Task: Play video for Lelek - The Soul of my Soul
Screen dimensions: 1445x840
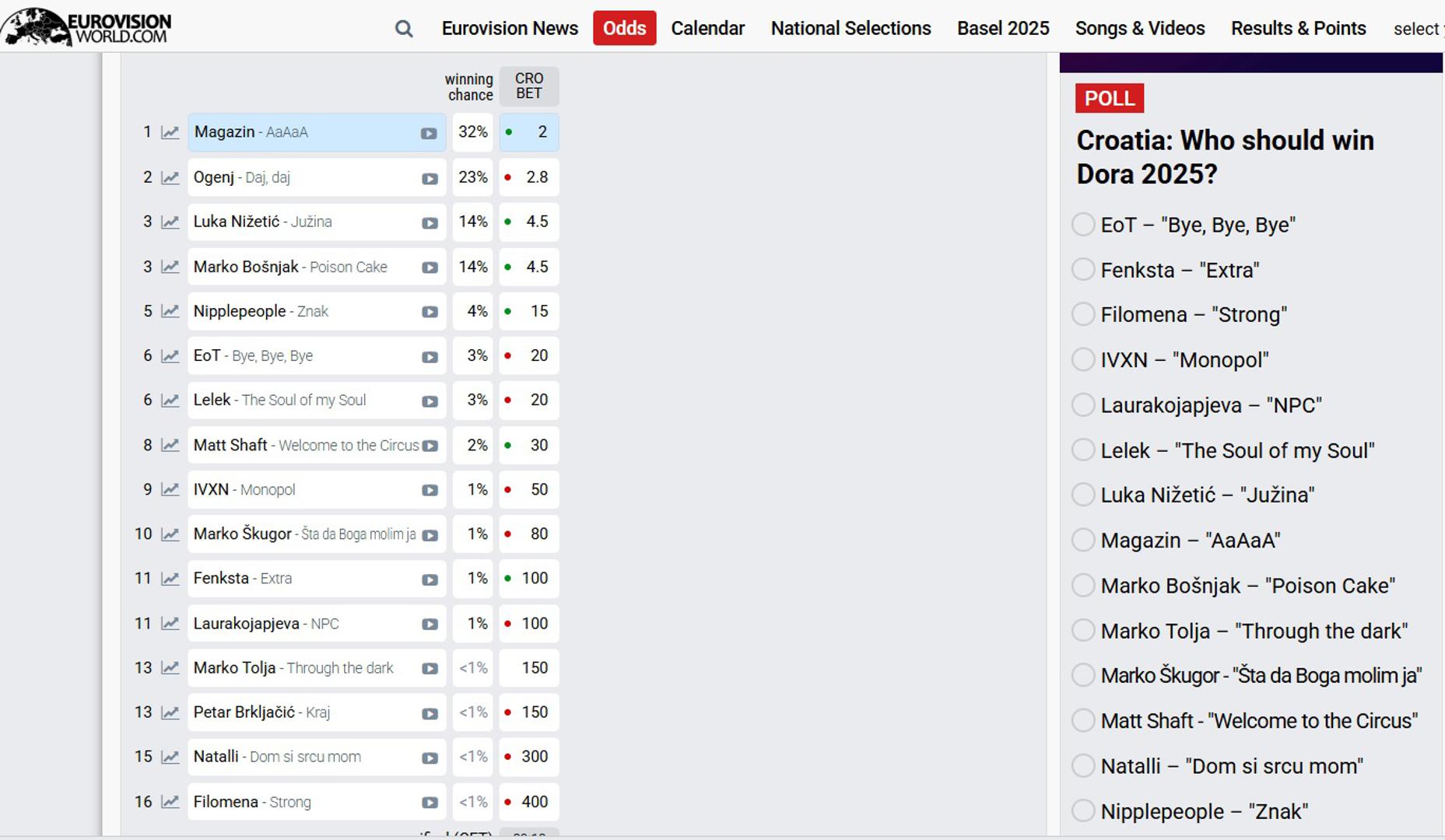Action: (x=430, y=401)
